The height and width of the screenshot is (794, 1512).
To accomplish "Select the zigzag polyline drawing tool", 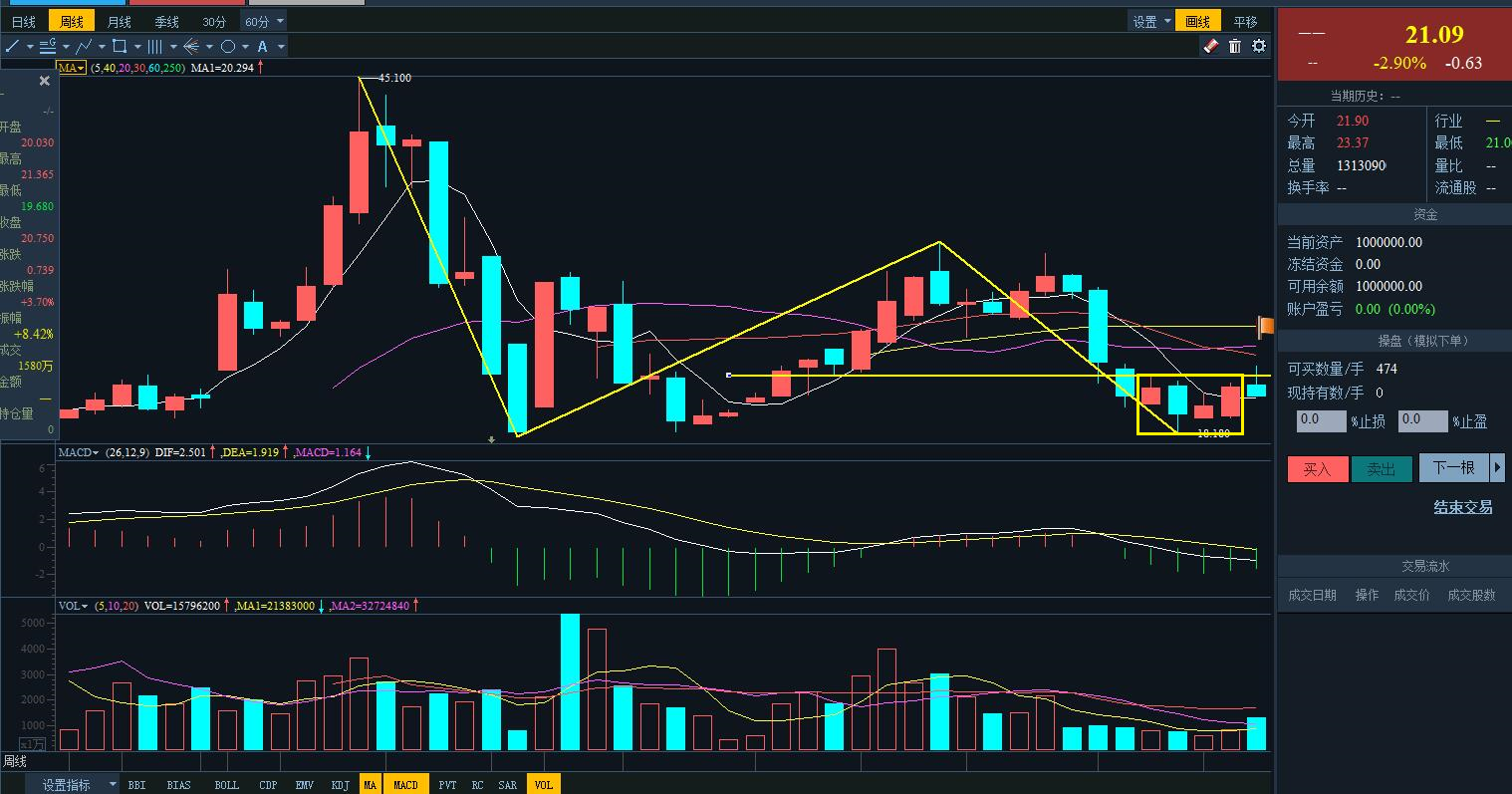I will coord(84,46).
